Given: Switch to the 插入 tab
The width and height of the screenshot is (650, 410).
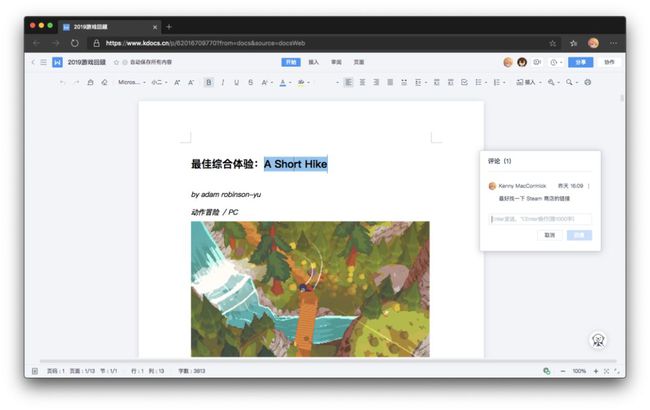Looking at the screenshot, I should [x=313, y=62].
